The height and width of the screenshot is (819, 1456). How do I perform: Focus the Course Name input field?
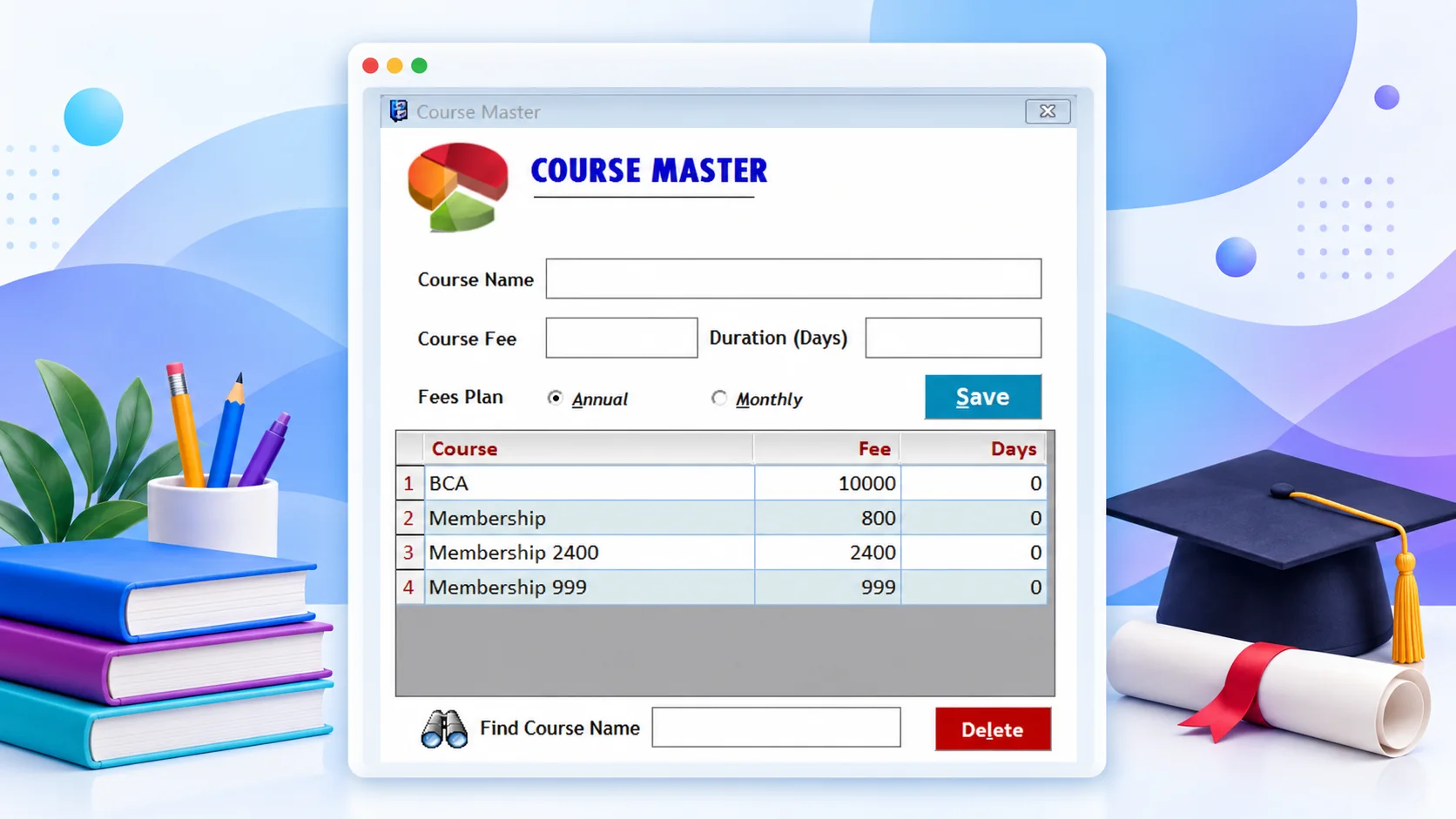[793, 279]
